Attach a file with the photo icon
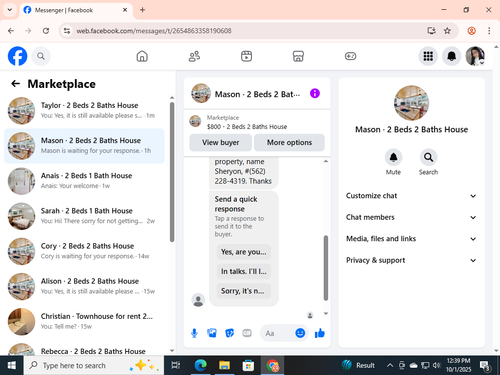 click(212, 333)
